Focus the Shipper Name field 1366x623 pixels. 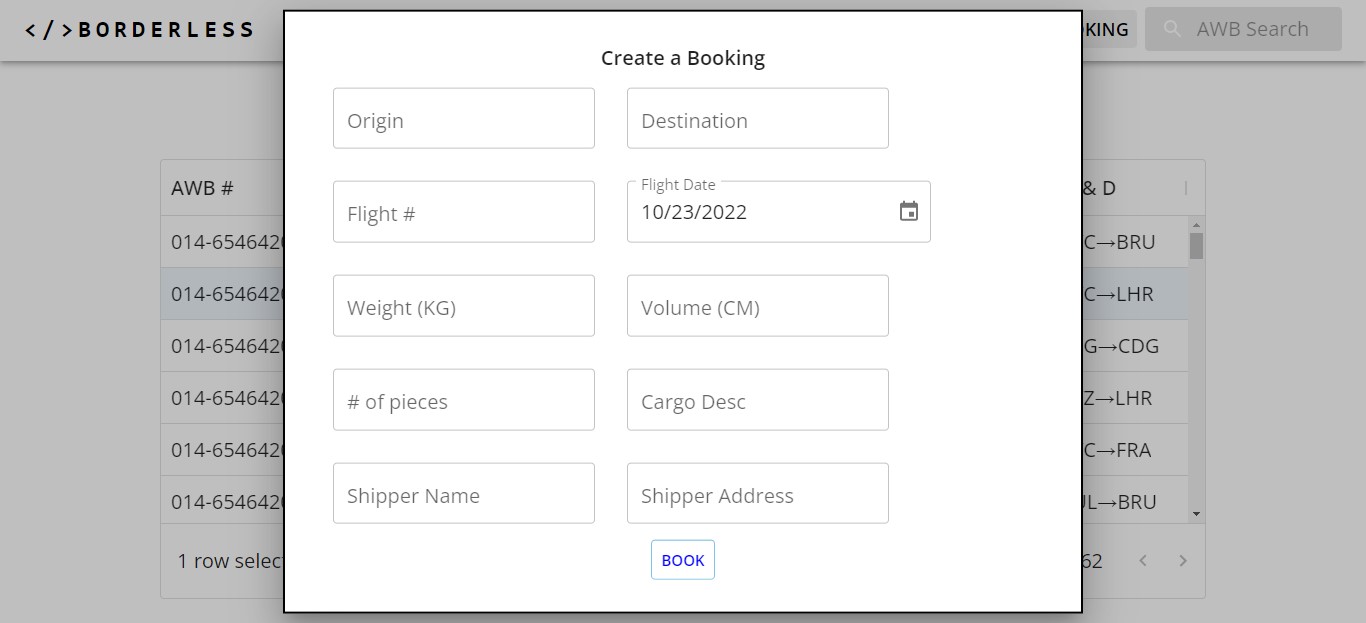463,494
